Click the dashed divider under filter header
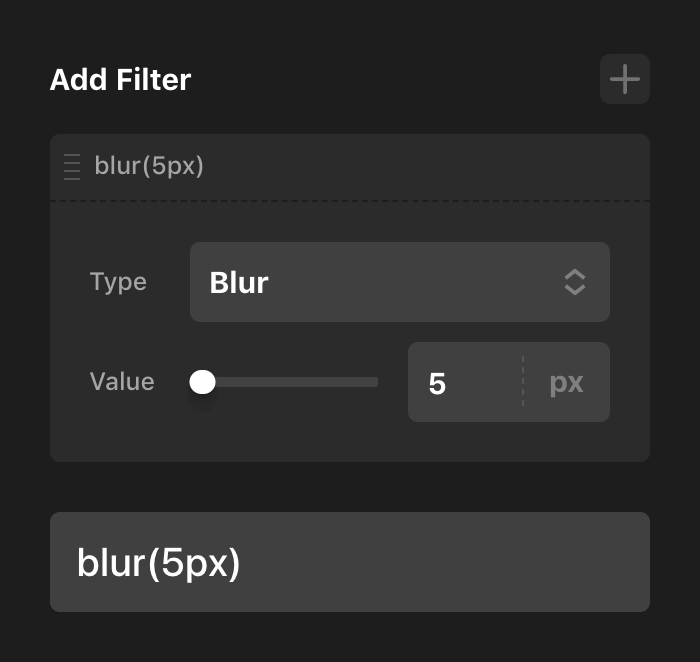The image size is (700, 662). click(350, 201)
